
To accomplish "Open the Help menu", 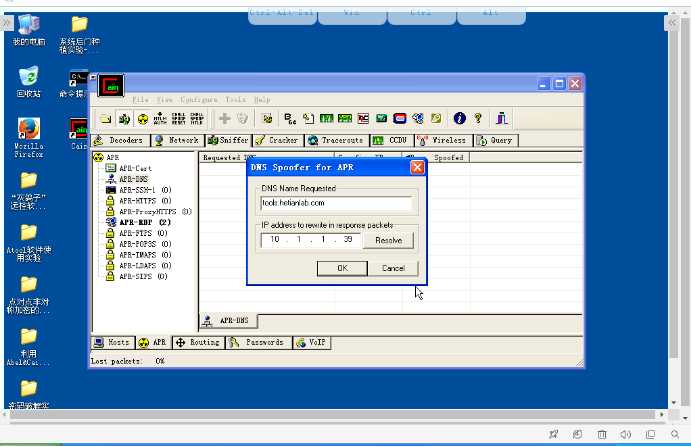I will point(262,100).
